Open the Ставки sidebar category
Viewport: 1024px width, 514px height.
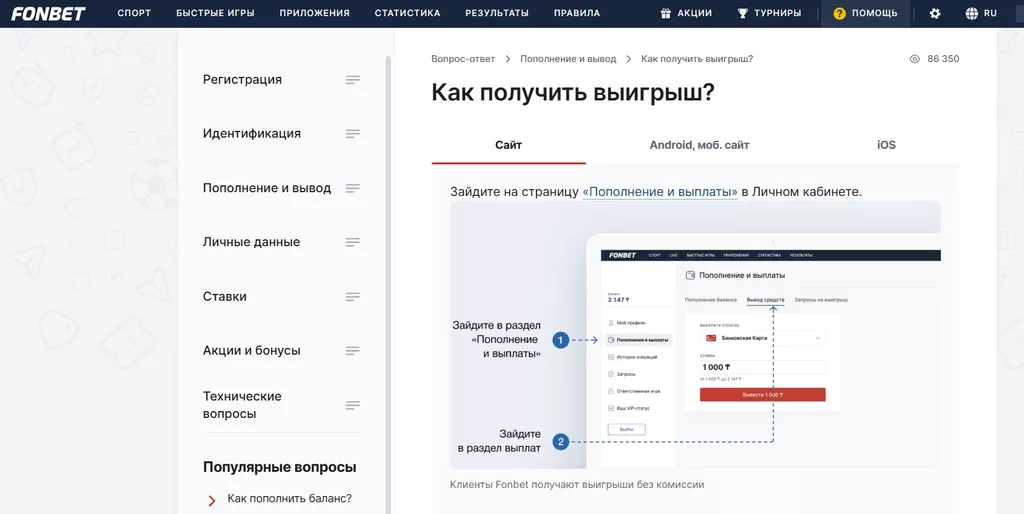click(x=225, y=297)
